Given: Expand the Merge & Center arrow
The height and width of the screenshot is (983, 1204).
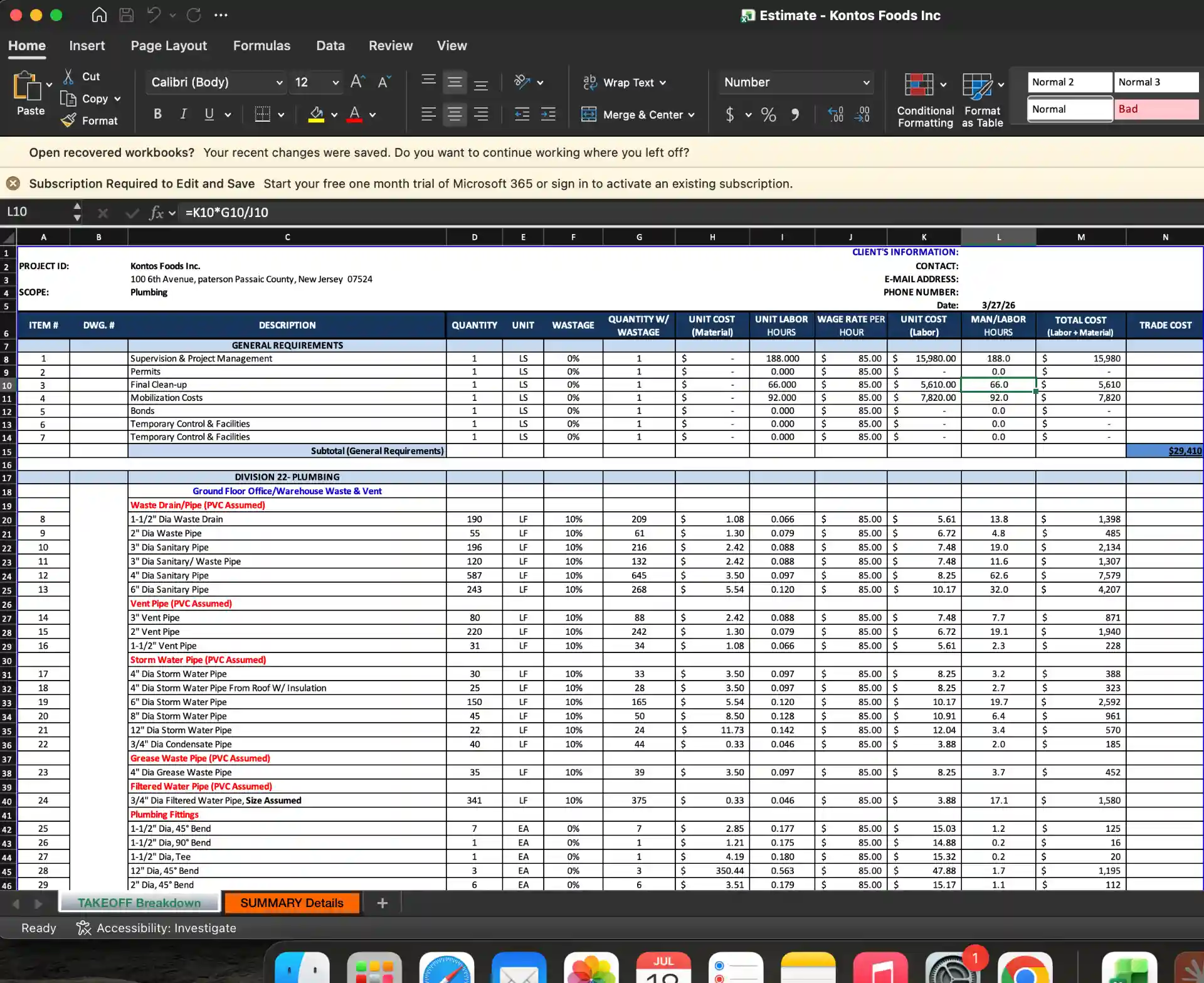Looking at the screenshot, I should tap(692, 115).
